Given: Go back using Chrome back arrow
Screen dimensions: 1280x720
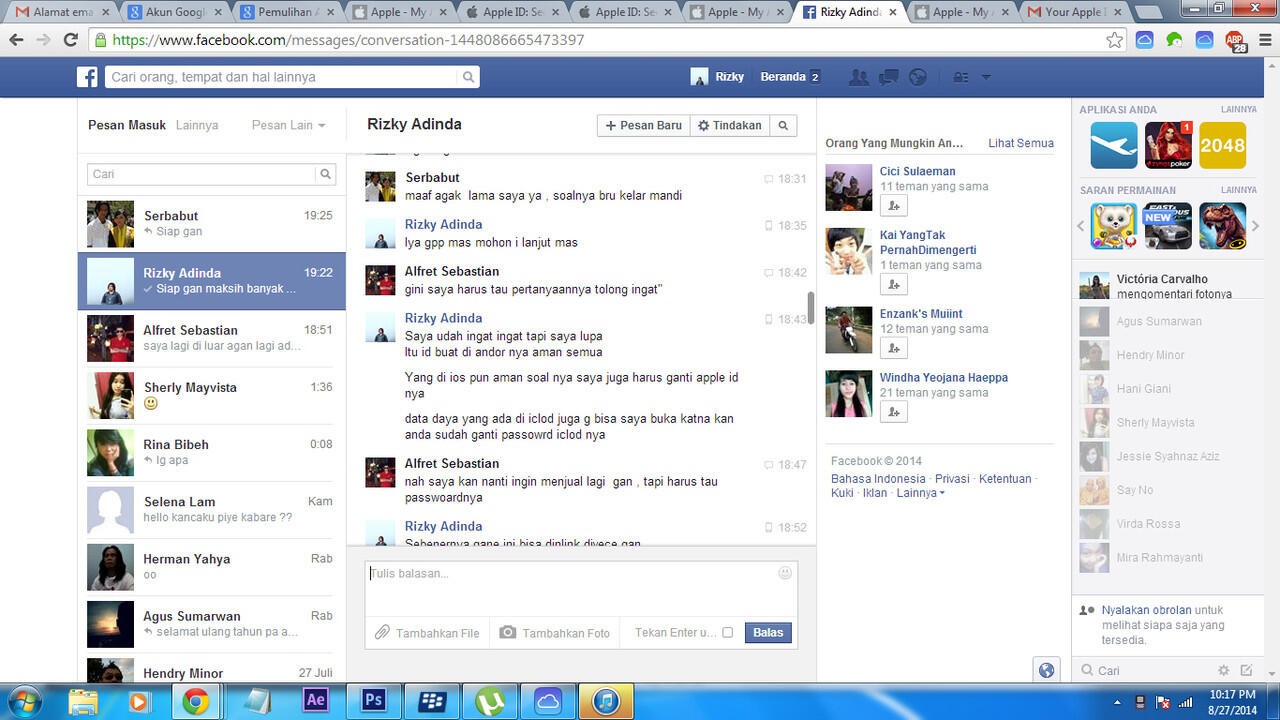Looking at the screenshot, I should coord(16,40).
